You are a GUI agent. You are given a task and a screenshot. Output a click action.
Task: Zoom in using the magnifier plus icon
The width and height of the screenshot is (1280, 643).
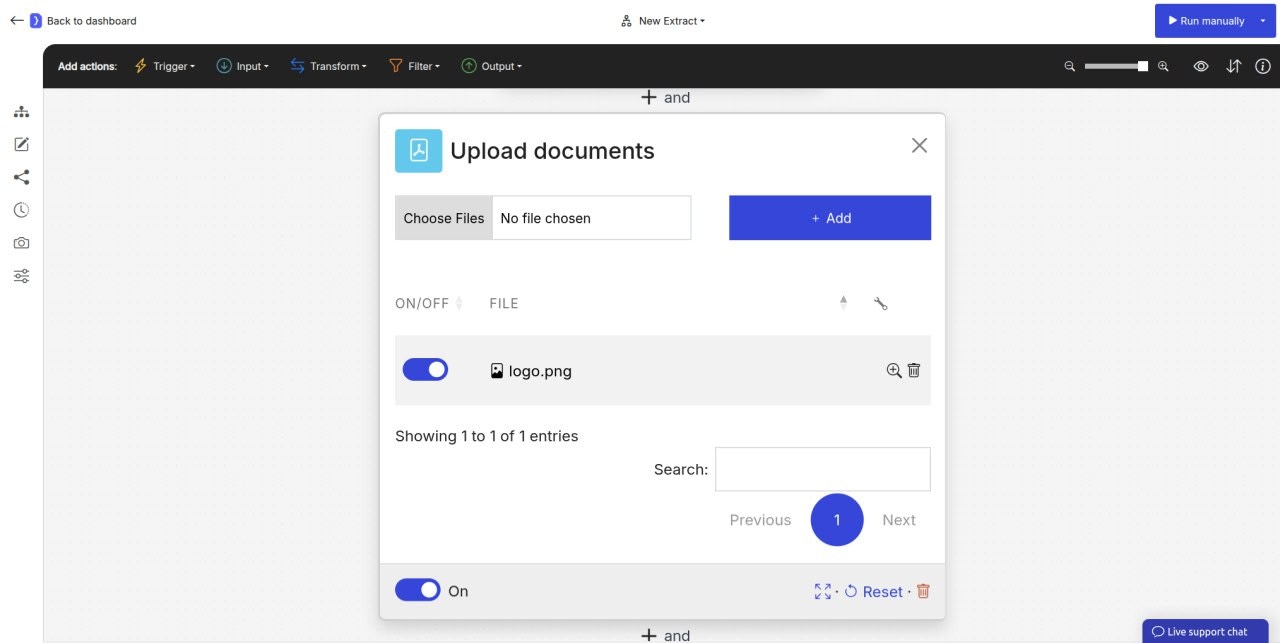coord(1162,66)
